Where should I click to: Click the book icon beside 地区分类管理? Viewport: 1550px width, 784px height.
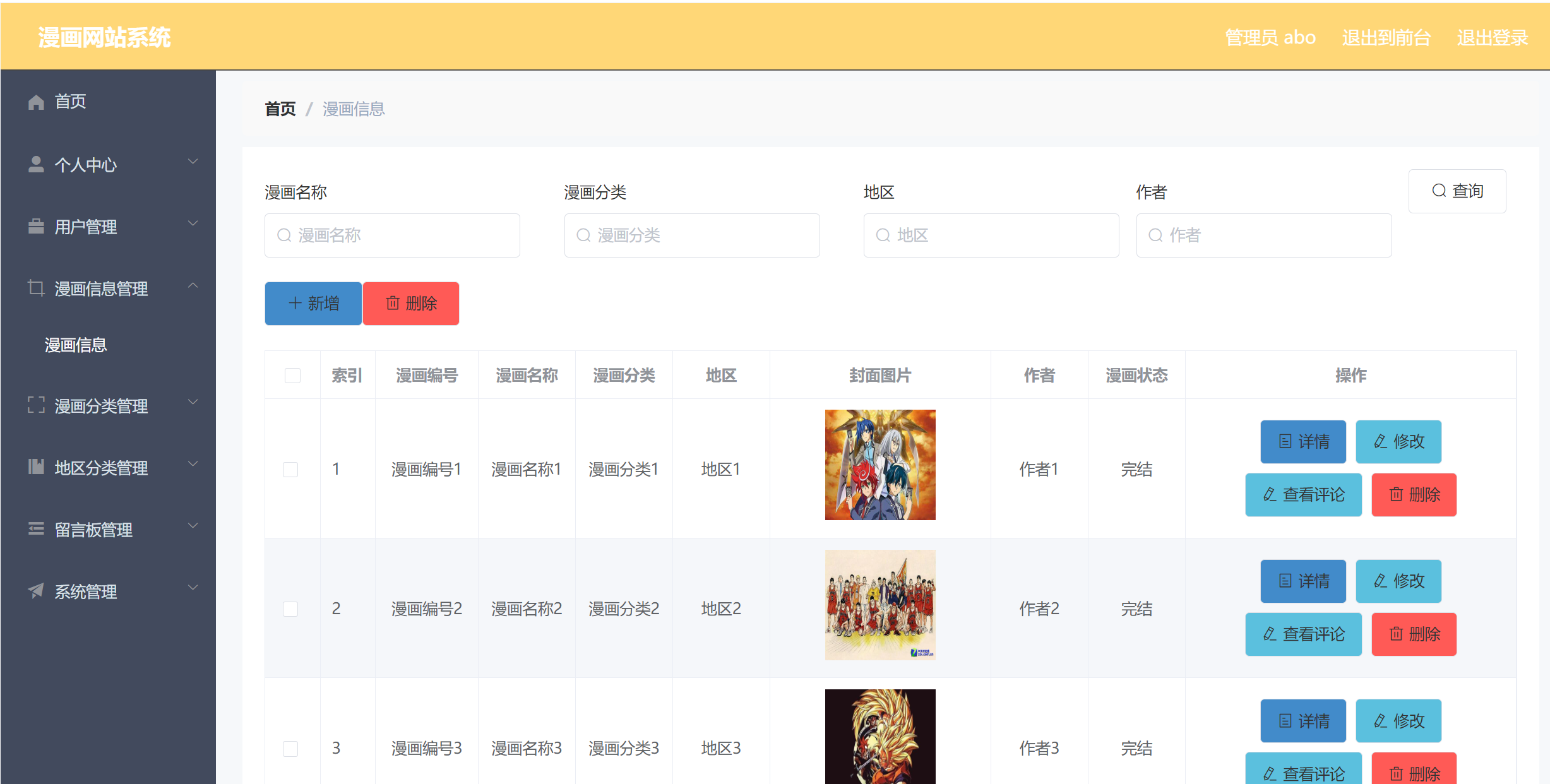[x=36, y=467]
